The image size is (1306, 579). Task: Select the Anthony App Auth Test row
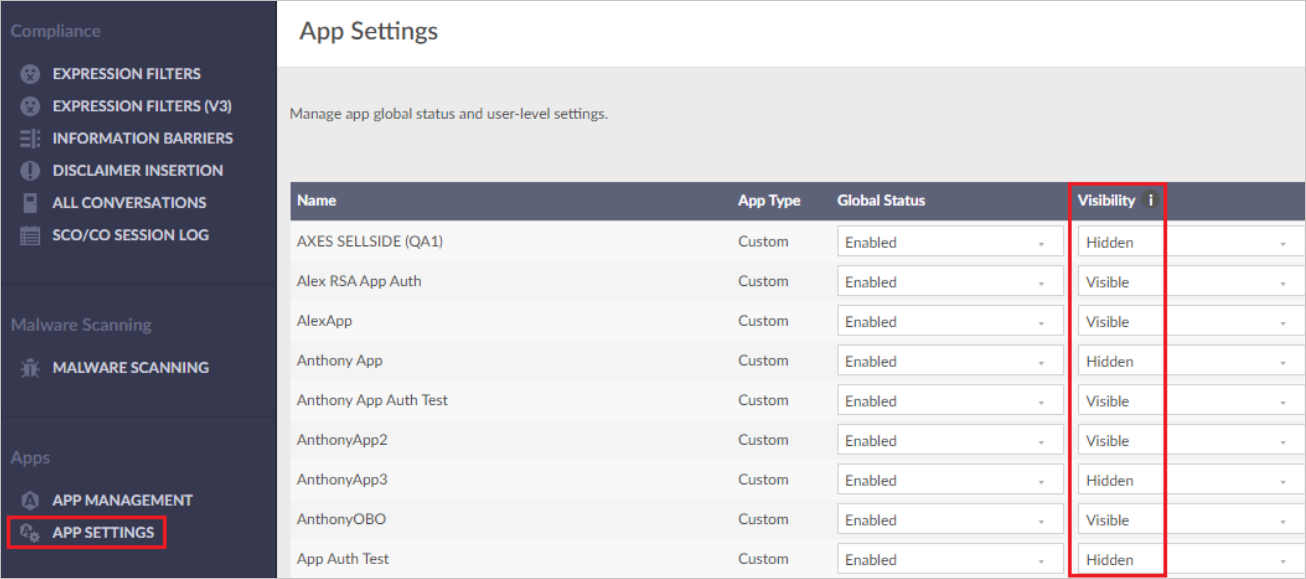tap(372, 399)
